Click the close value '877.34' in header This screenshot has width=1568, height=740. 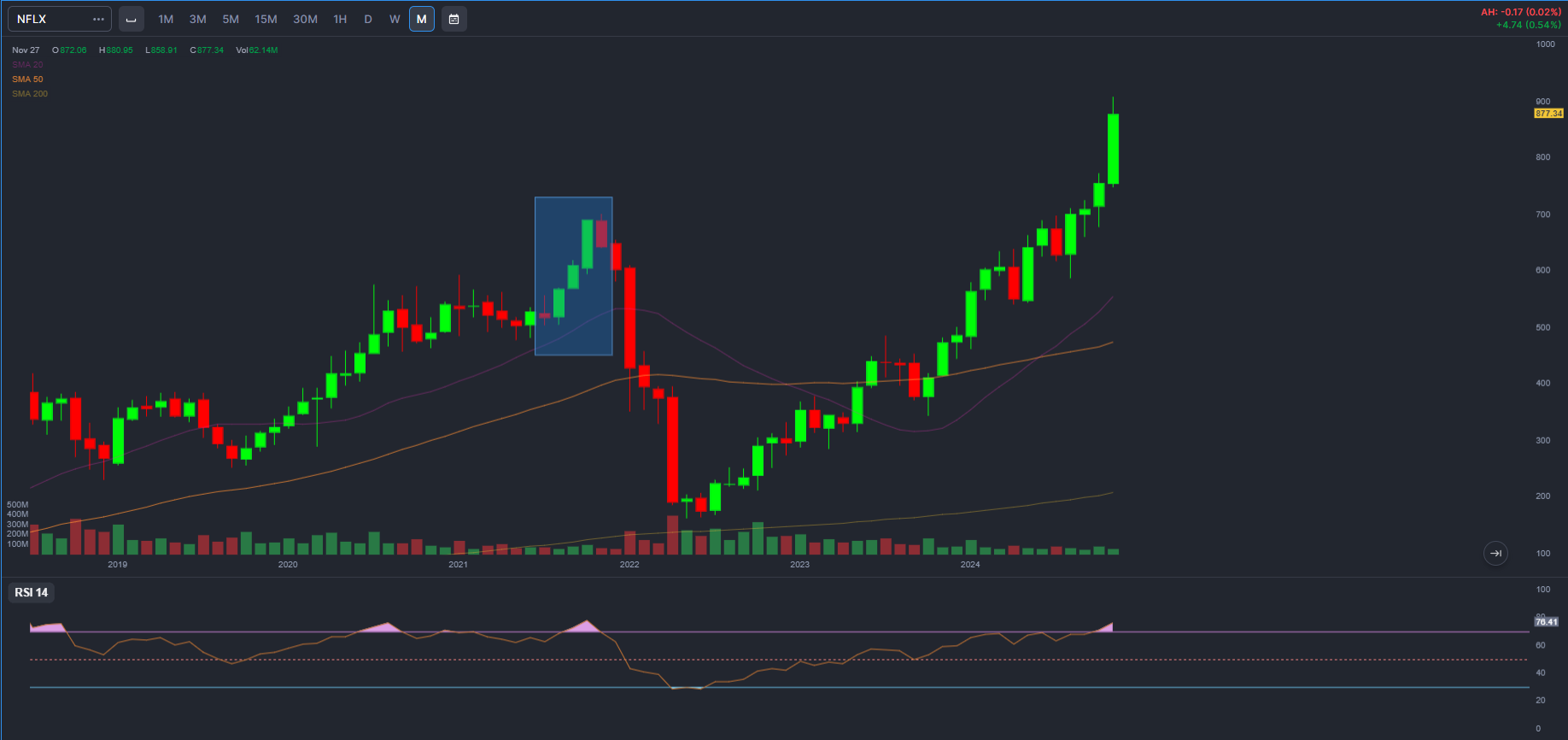pos(210,50)
